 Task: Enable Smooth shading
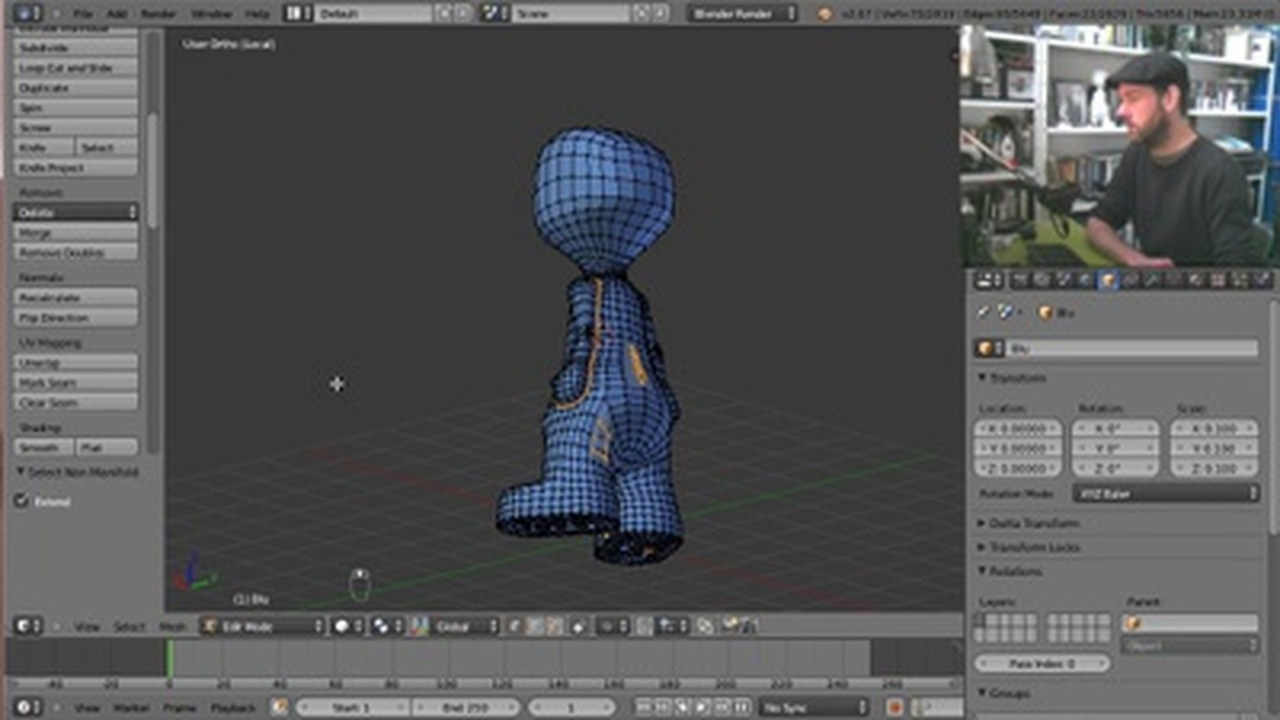point(42,448)
